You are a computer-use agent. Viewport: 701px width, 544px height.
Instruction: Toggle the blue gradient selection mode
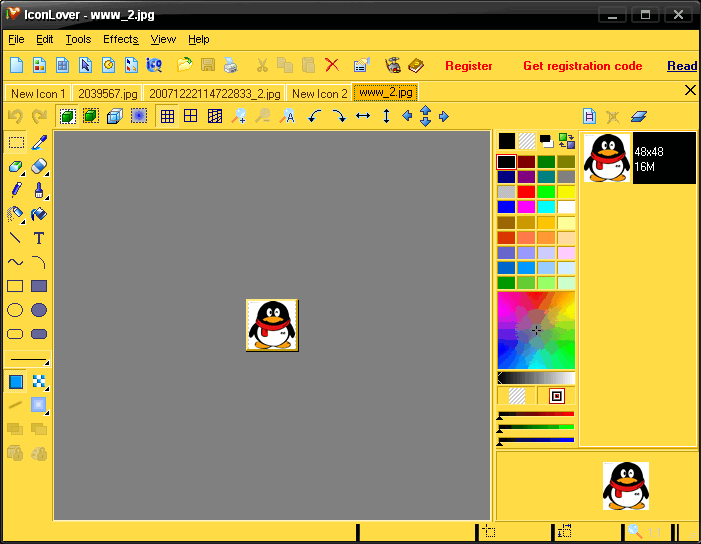(x=139, y=116)
